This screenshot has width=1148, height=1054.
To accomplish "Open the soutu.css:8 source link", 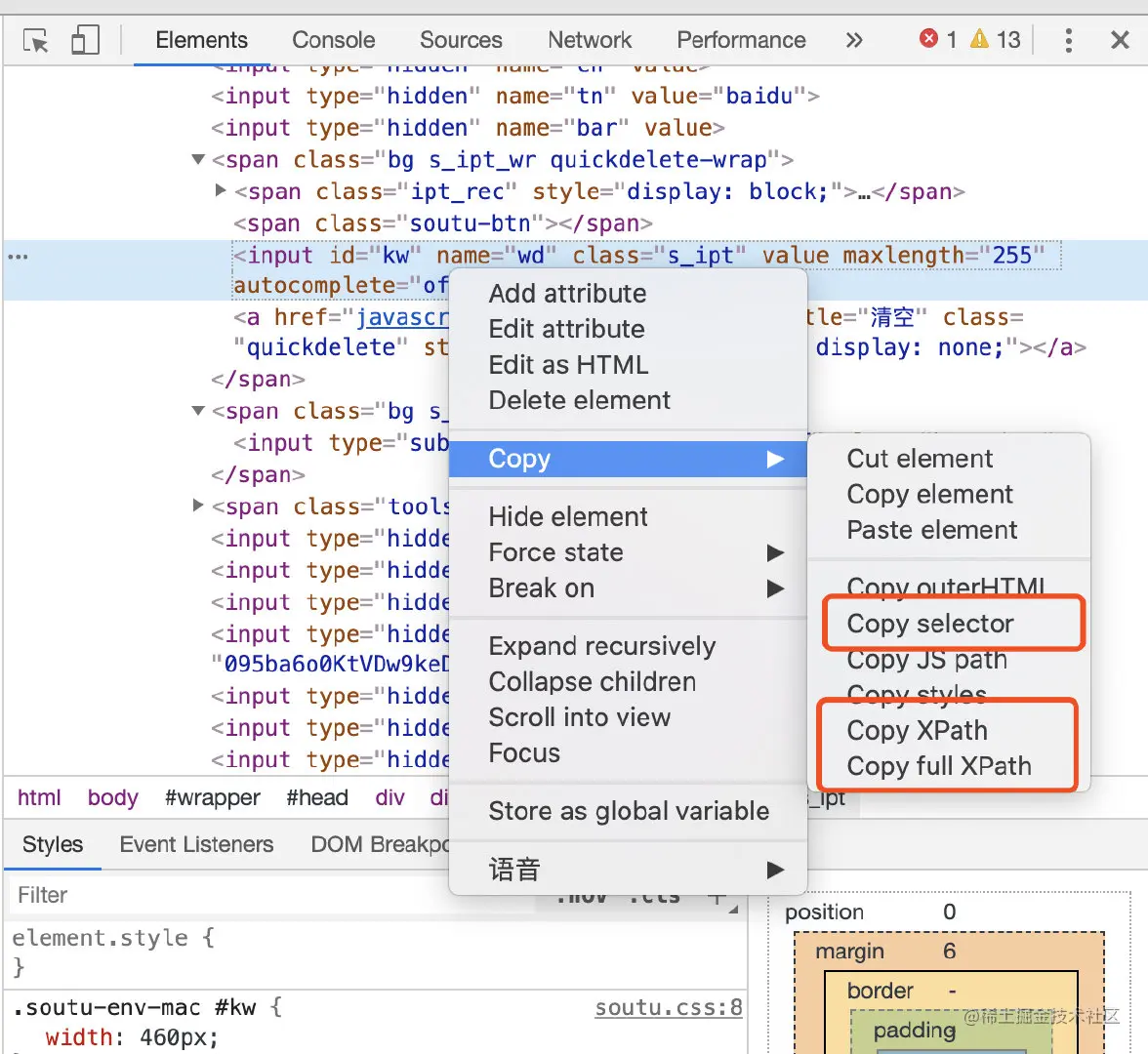I will point(669,1008).
